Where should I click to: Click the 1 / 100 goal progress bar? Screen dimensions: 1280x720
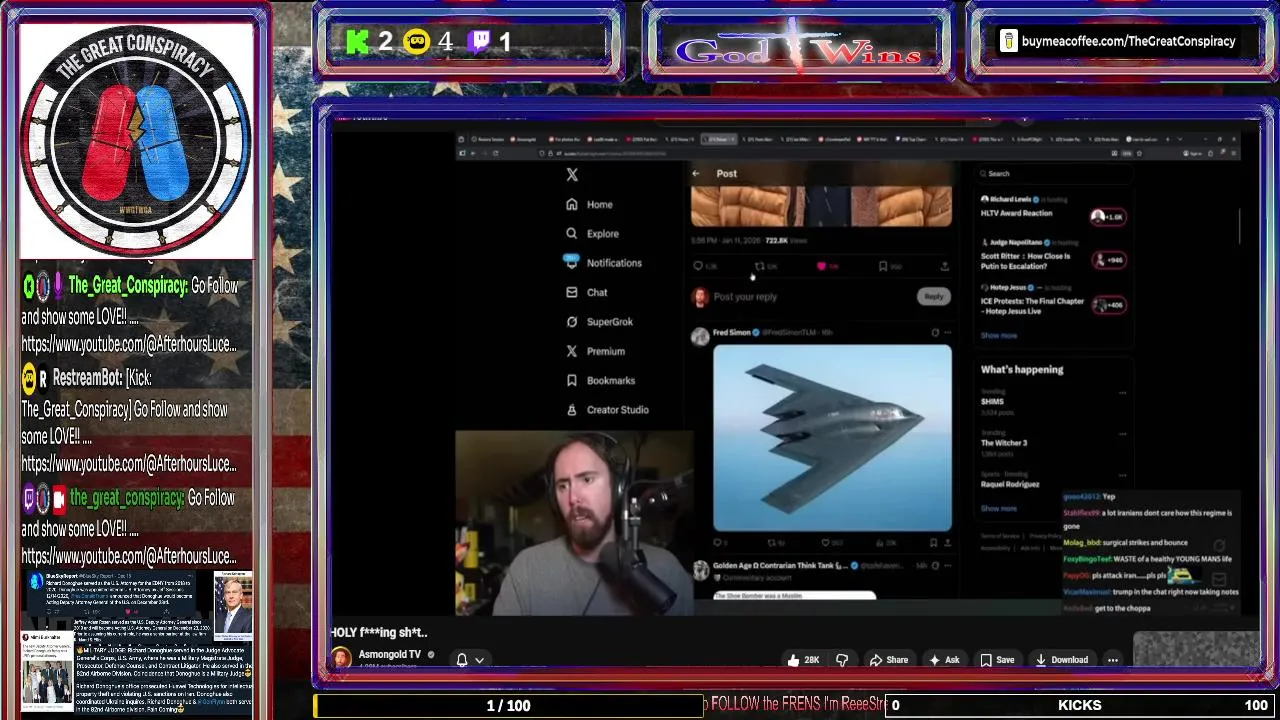click(x=508, y=705)
